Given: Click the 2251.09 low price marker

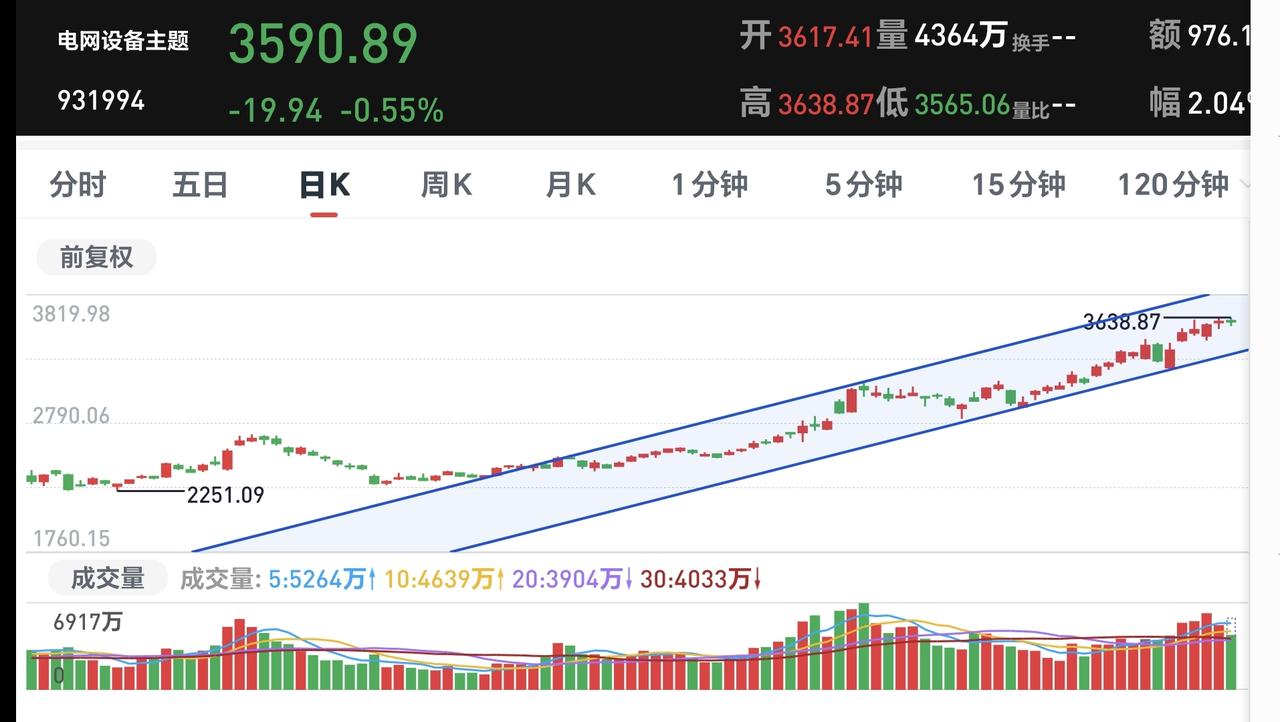Looking at the screenshot, I should click(x=225, y=495).
